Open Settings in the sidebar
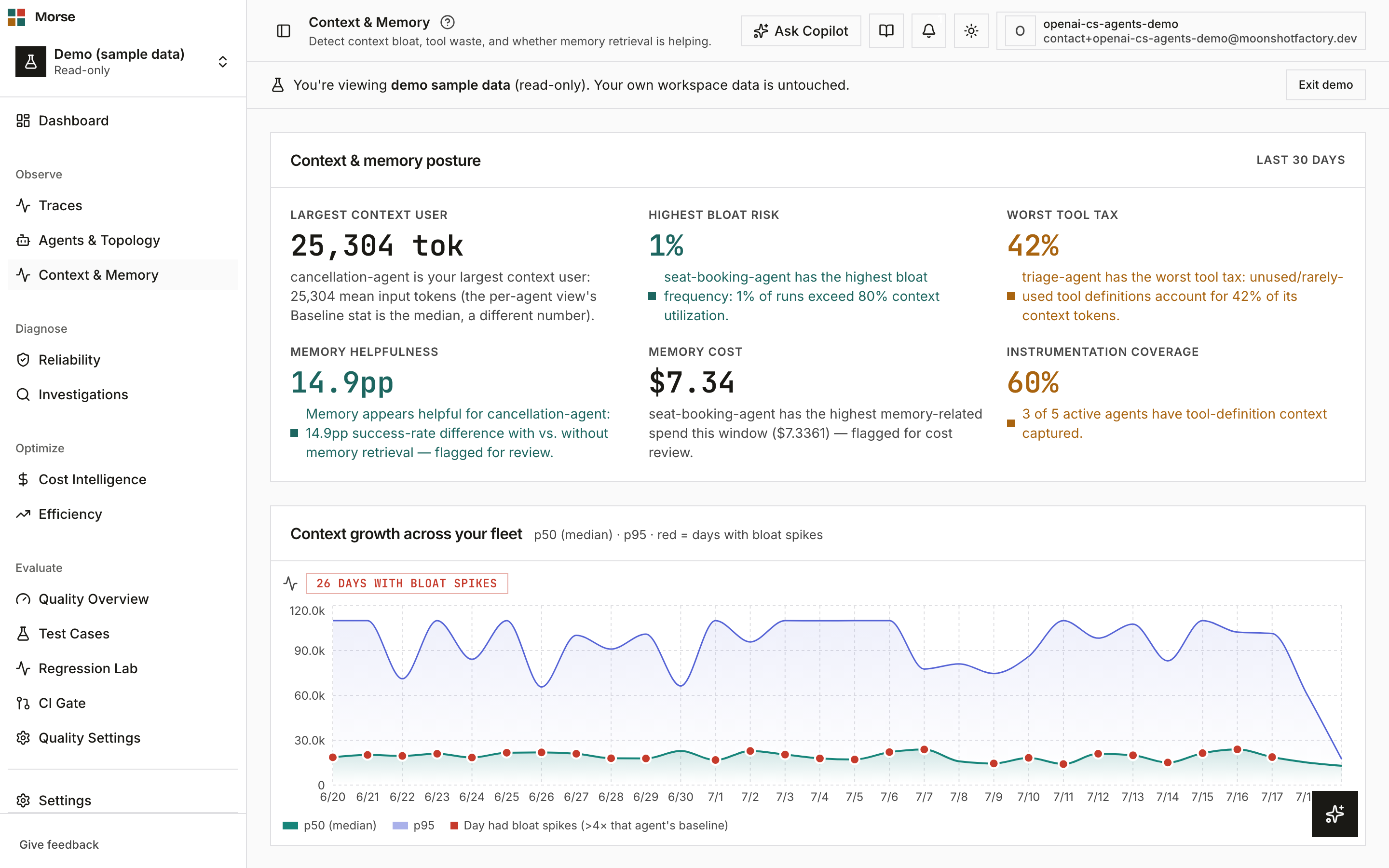The width and height of the screenshot is (1389, 868). [123, 801]
